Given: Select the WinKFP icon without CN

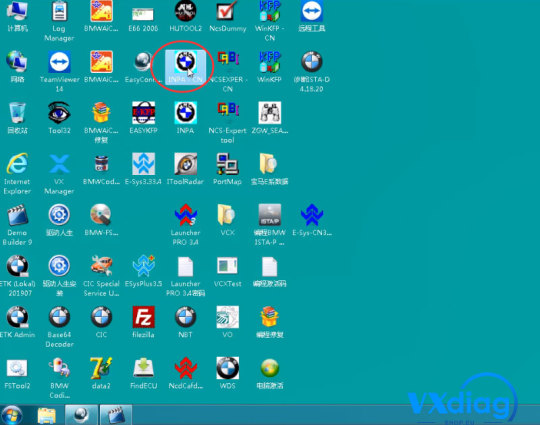Looking at the screenshot, I should click(270, 67).
